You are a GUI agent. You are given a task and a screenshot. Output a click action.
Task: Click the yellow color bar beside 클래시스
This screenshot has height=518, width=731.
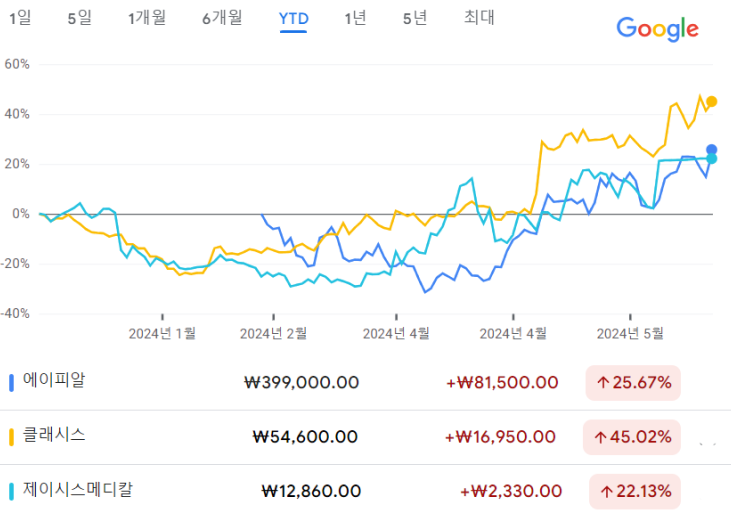tap(12, 437)
